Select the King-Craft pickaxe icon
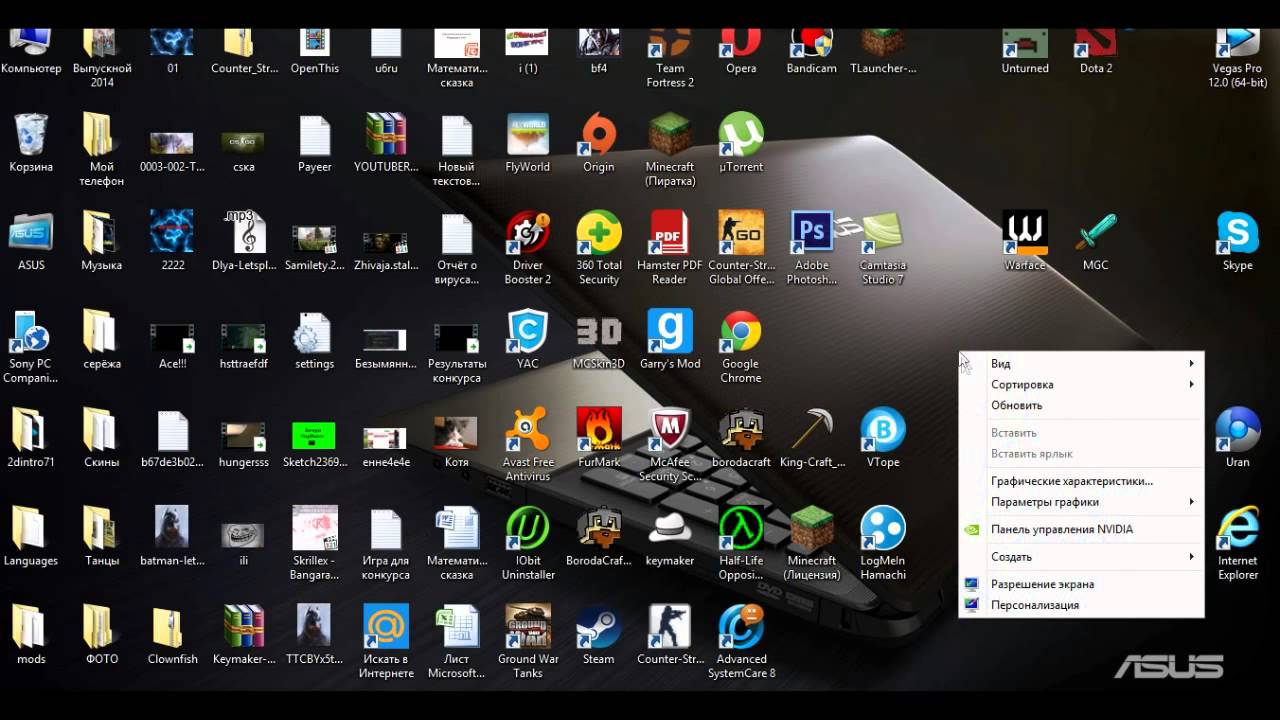 pos(812,437)
